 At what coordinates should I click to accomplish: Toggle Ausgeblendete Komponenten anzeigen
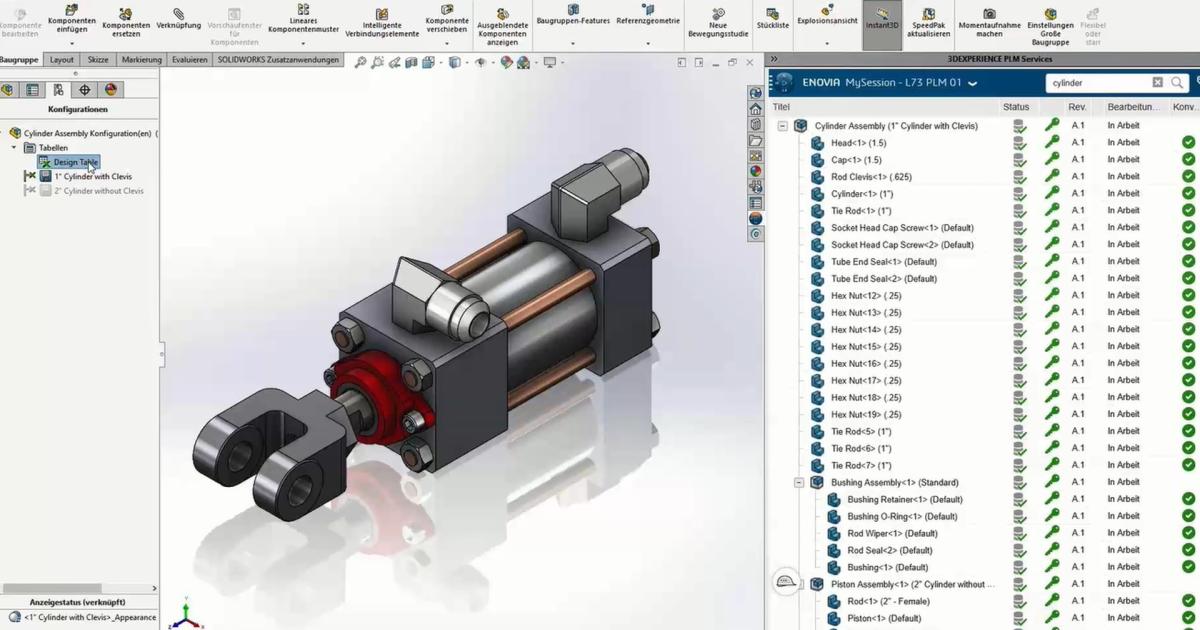click(x=502, y=22)
